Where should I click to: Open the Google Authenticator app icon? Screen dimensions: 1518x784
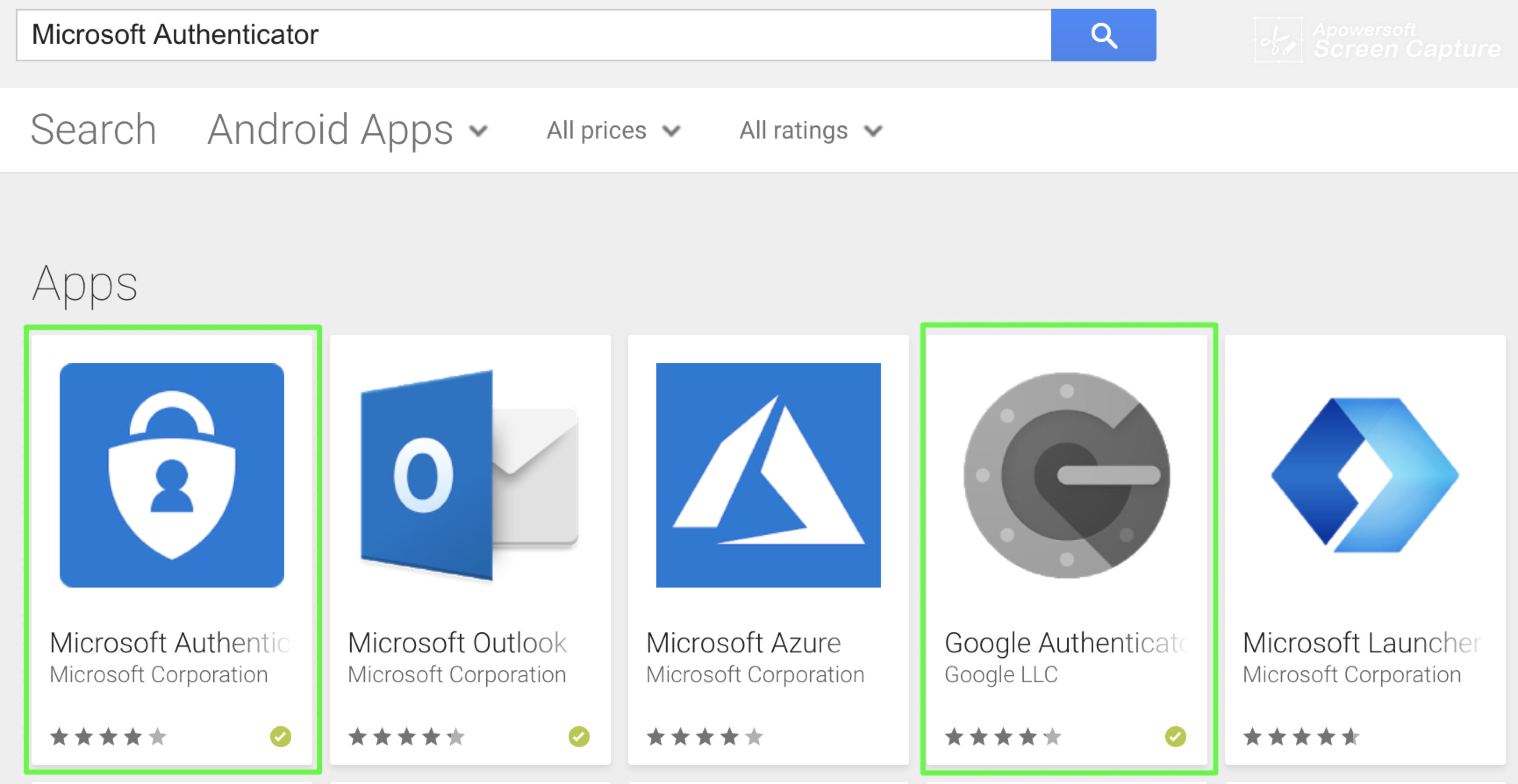pyautogui.click(x=1067, y=475)
